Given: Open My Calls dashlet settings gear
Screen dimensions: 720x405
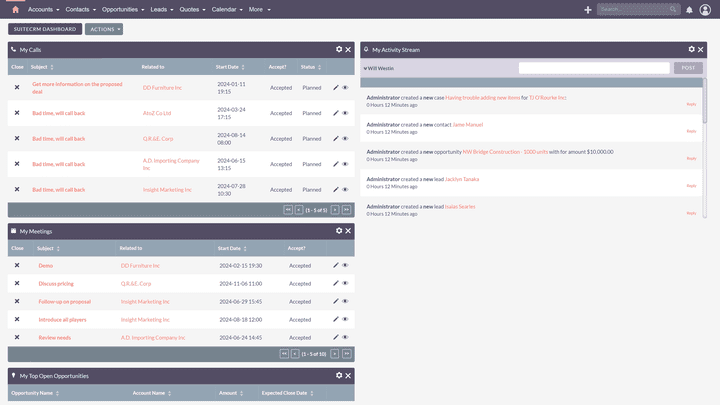Looking at the screenshot, I should [x=339, y=49].
